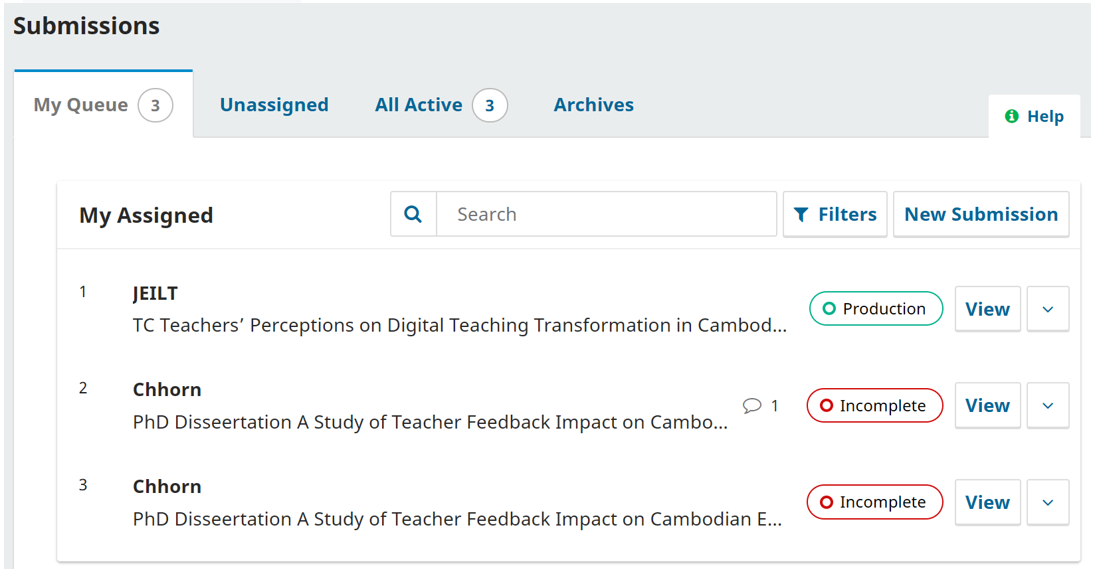Click the comment bubble icon on Chhorn submission
This screenshot has height=569, width=1096.
[752, 406]
